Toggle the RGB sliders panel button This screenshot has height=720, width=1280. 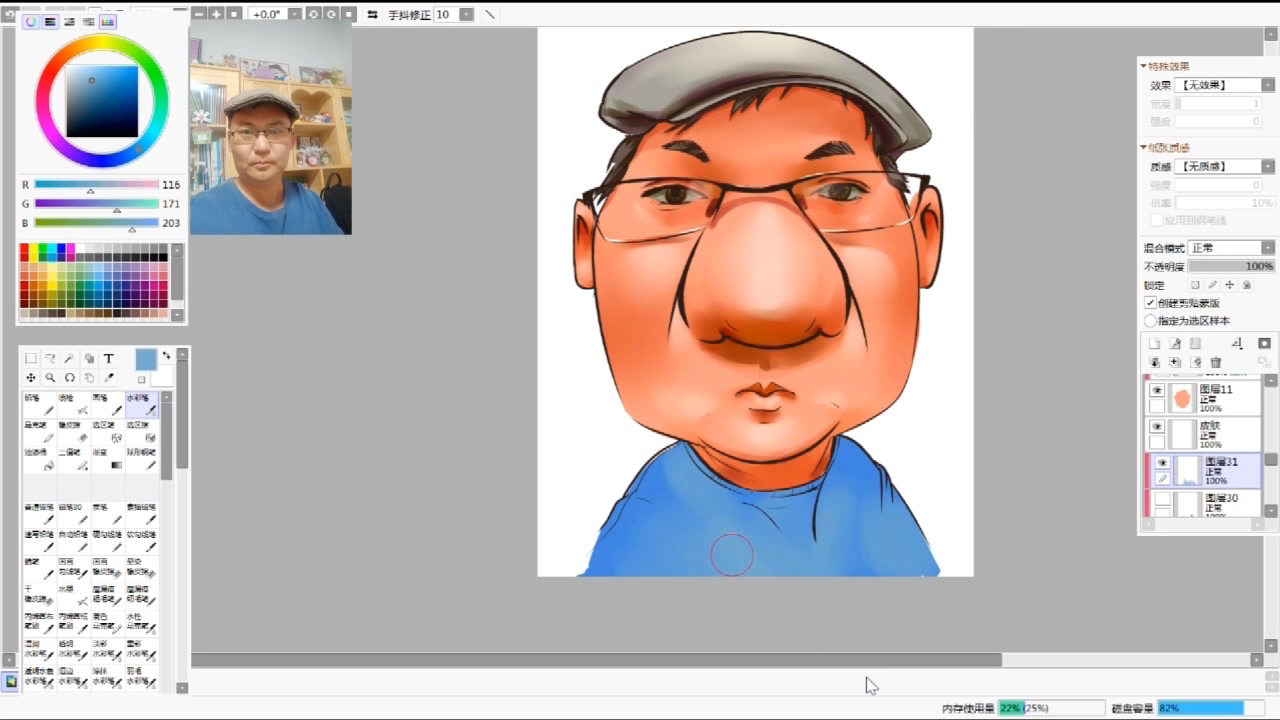(50, 21)
